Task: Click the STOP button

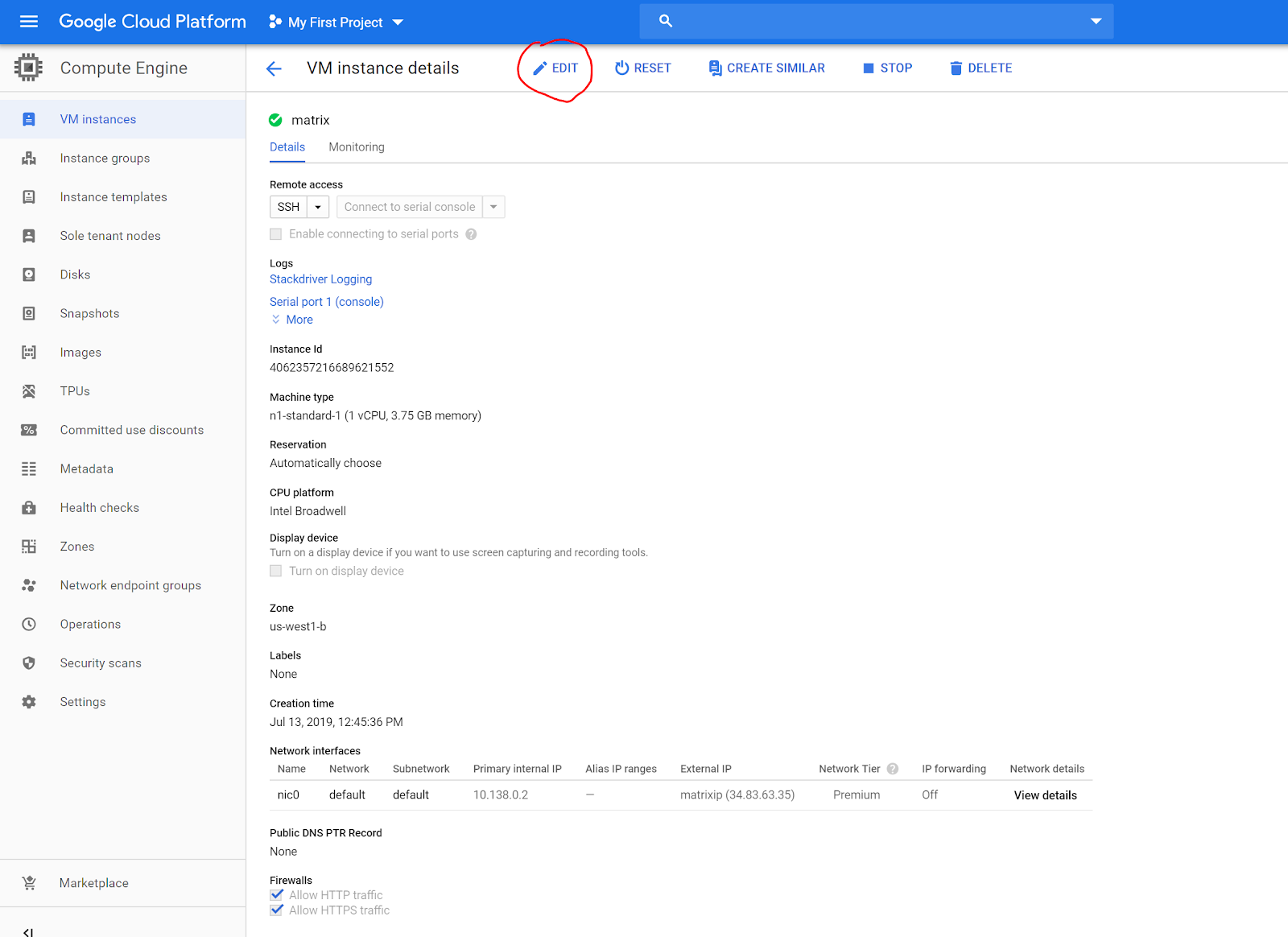Action: [x=887, y=68]
